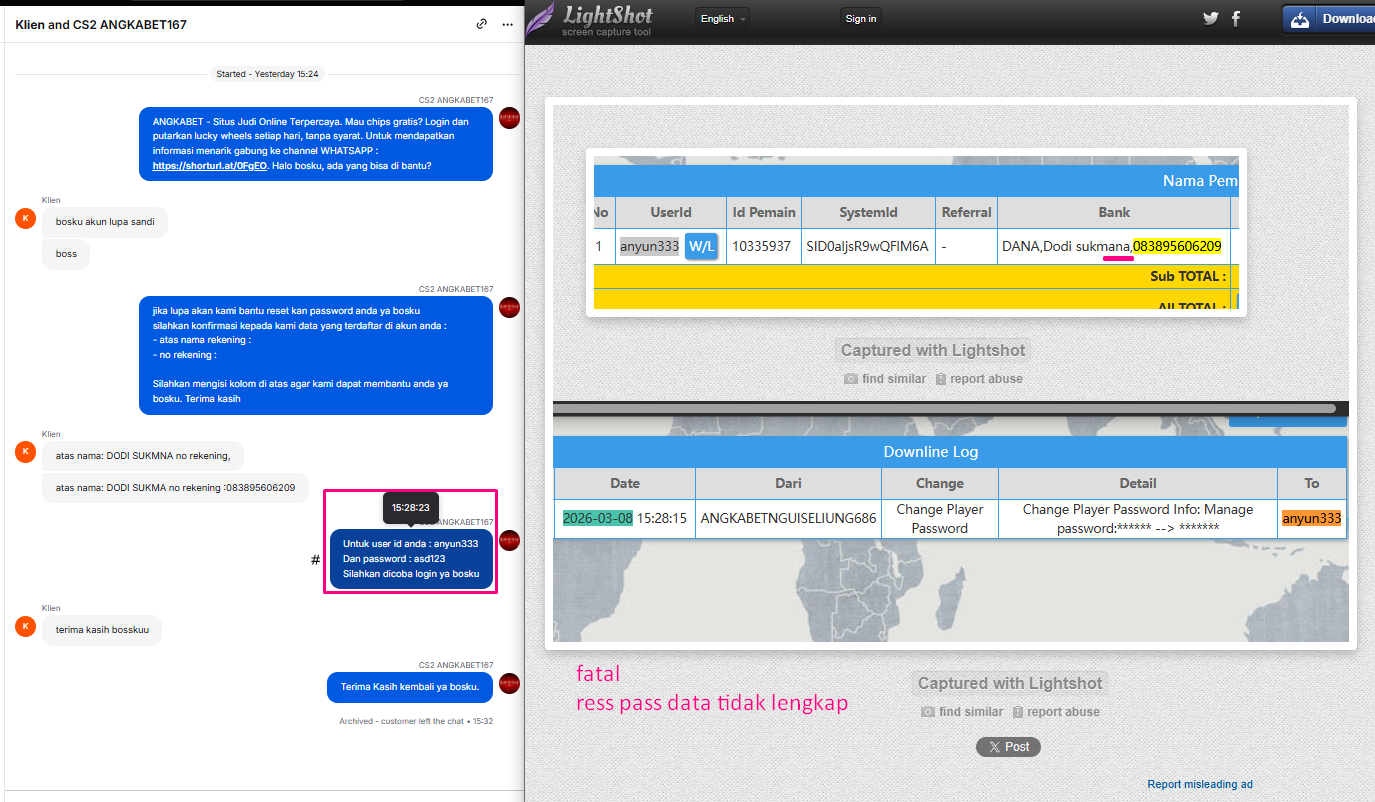Click the highlighted number 083895606209 in Bank cell
The width and height of the screenshot is (1375, 802).
click(1177, 246)
